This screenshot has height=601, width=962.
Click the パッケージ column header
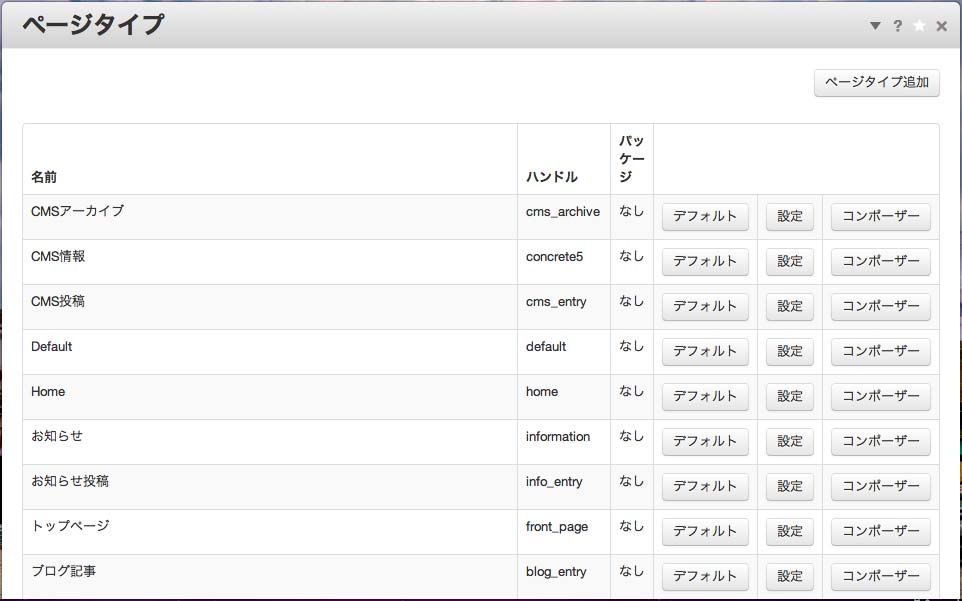click(631, 159)
